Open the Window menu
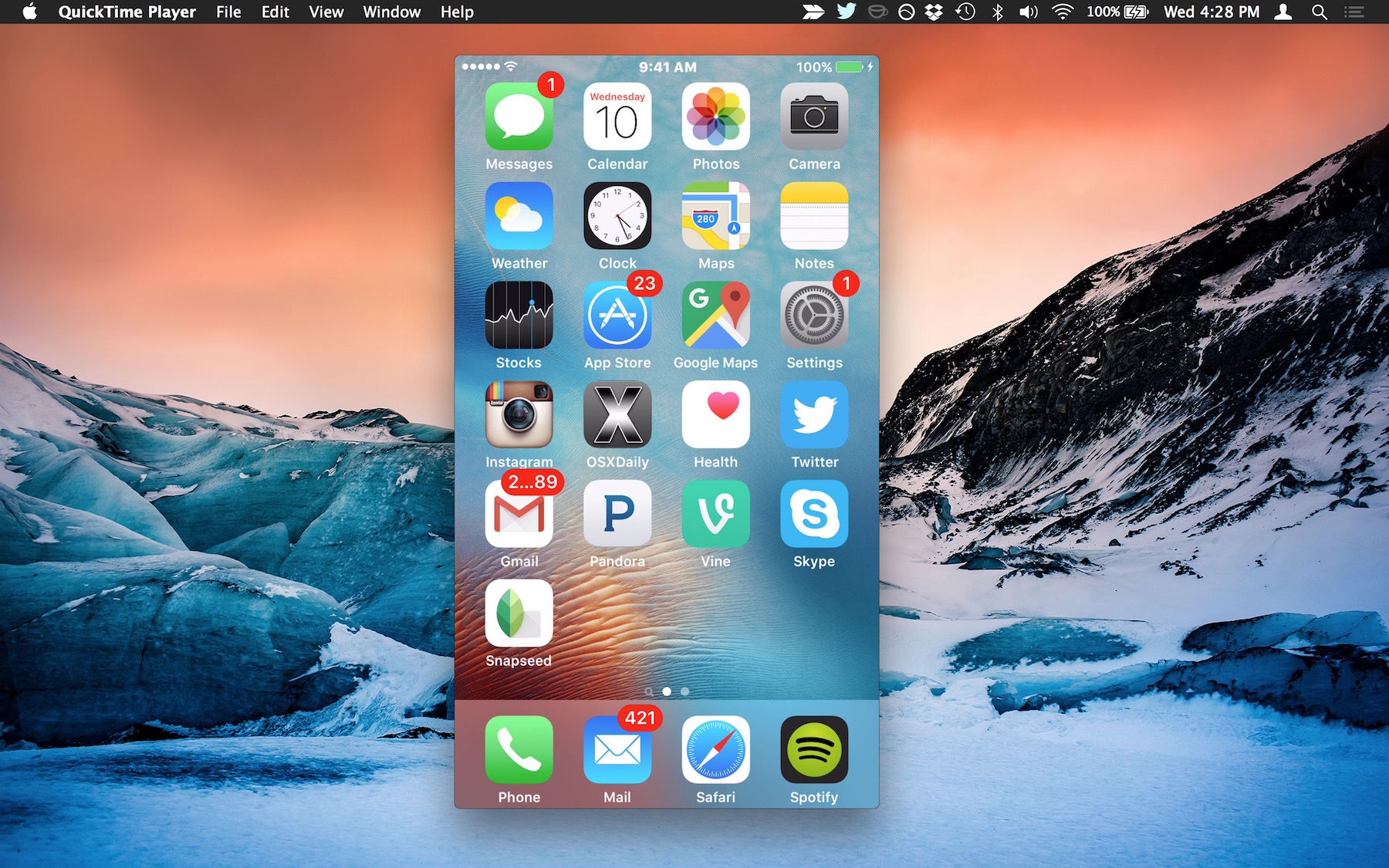This screenshot has height=868, width=1389. pyautogui.click(x=392, y=12)
